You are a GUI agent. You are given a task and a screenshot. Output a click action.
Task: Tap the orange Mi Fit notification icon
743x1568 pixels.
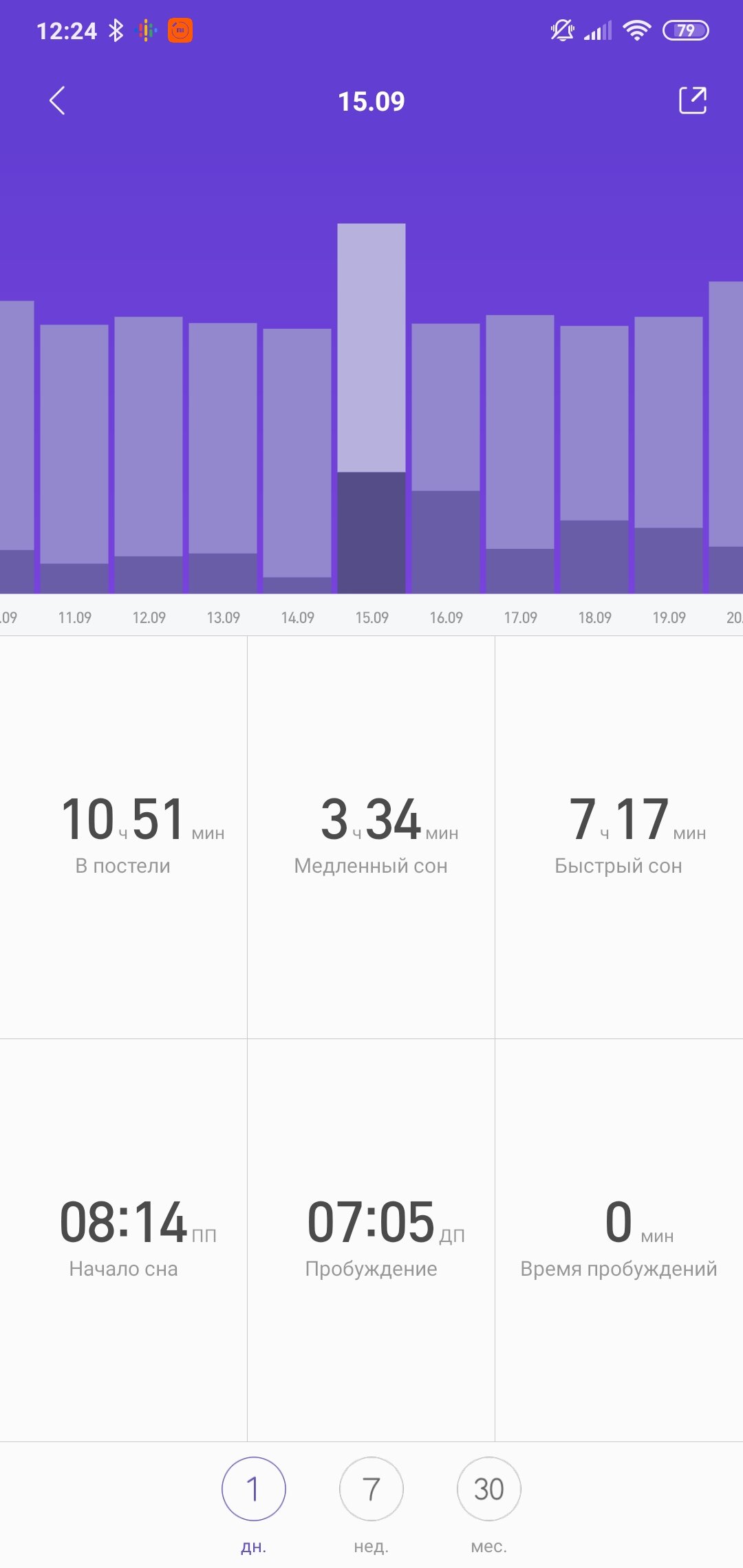click(x=180, y=30)
